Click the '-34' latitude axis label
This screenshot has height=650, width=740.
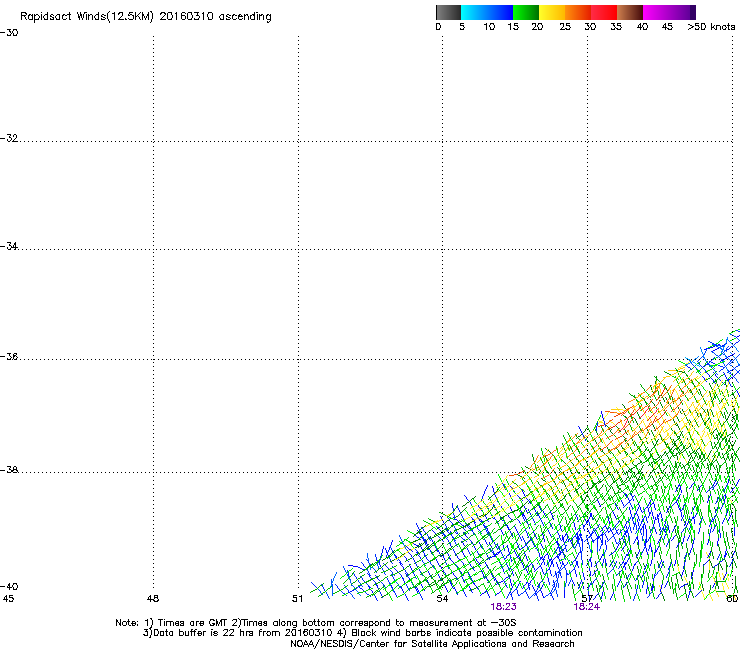tap(9, 246)
